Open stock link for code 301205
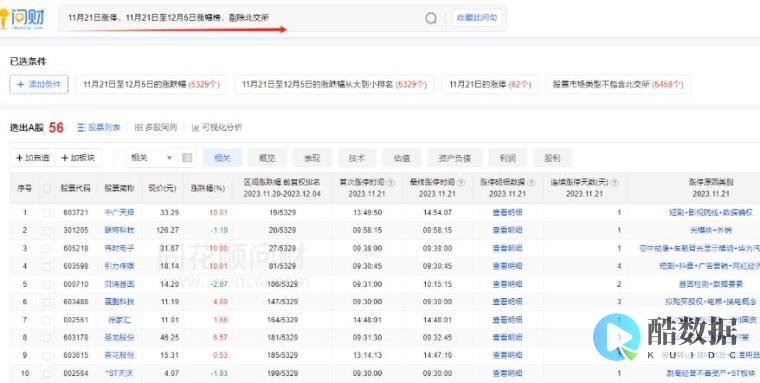 point(119,230)
